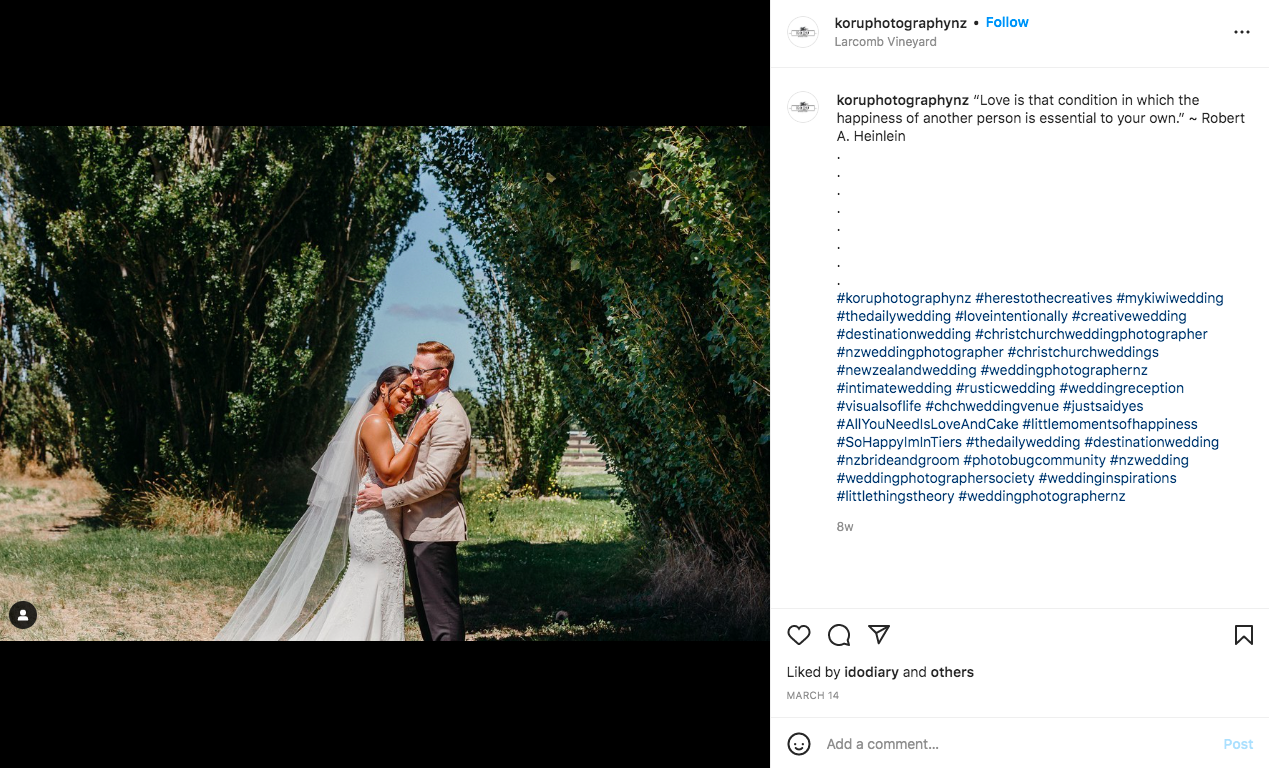The image size is (1269, 768).
Task: Open the three-dot more options menu
Action: (1242, 32)
